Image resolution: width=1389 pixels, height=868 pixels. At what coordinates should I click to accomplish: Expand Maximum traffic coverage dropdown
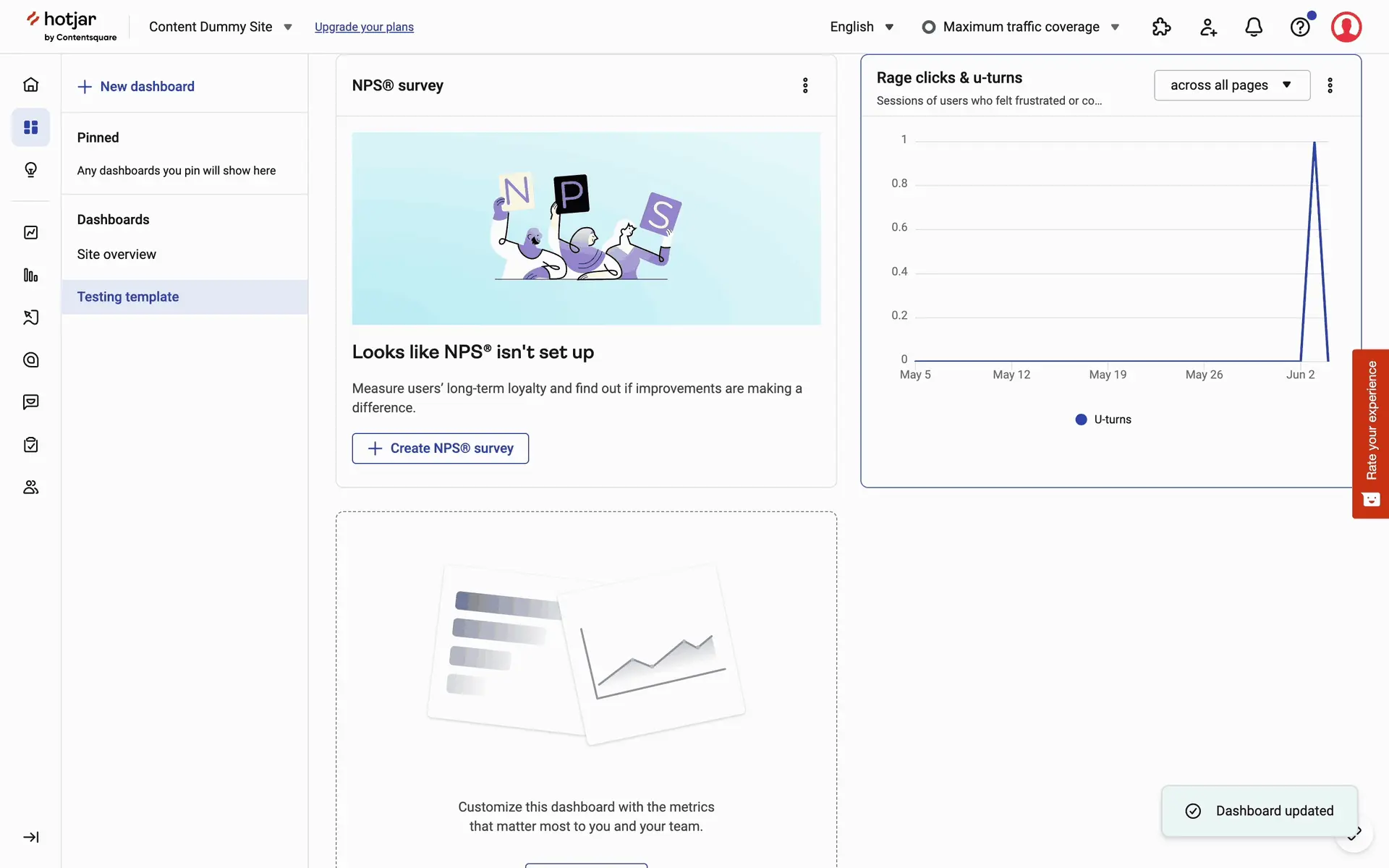pyautogui.click(x=1021, y=27)
